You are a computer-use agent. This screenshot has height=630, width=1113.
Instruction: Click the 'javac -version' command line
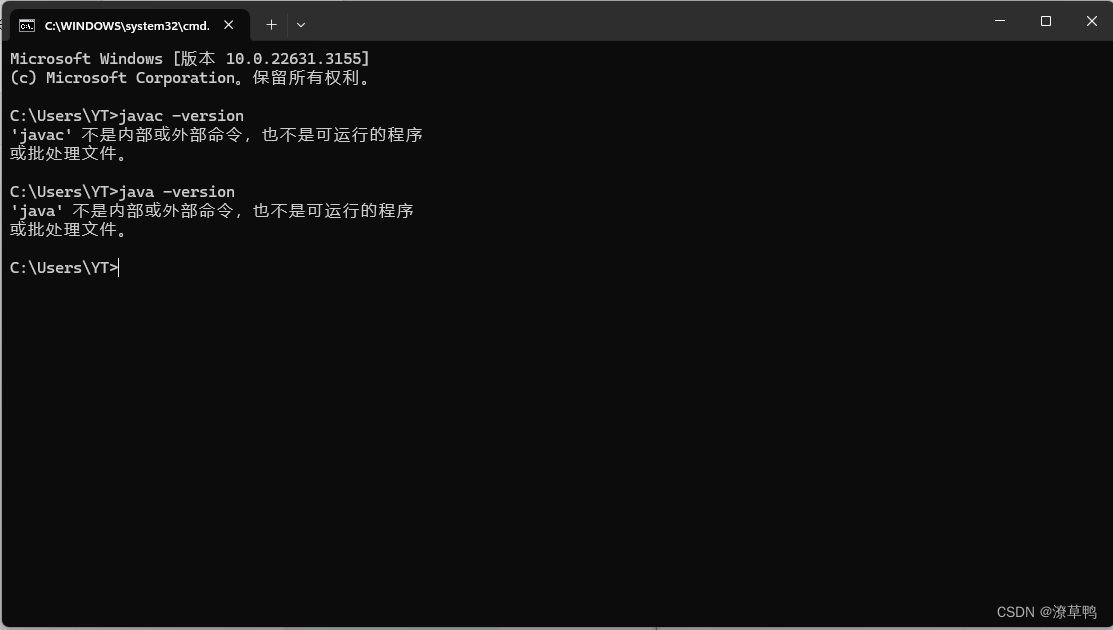(127, 116)
